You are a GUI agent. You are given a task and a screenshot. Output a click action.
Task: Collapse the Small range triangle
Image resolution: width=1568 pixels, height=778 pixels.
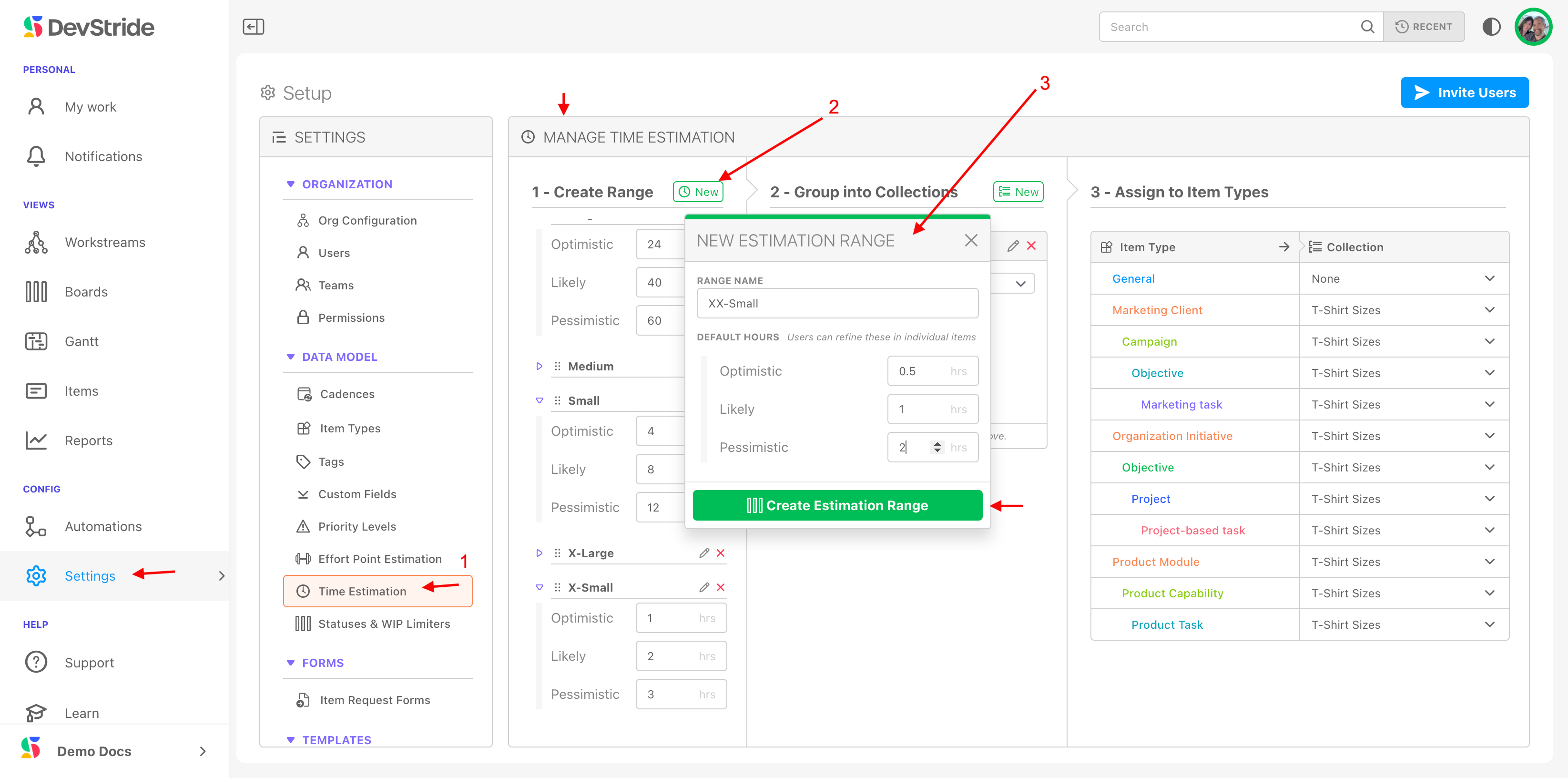pos(539,400)
